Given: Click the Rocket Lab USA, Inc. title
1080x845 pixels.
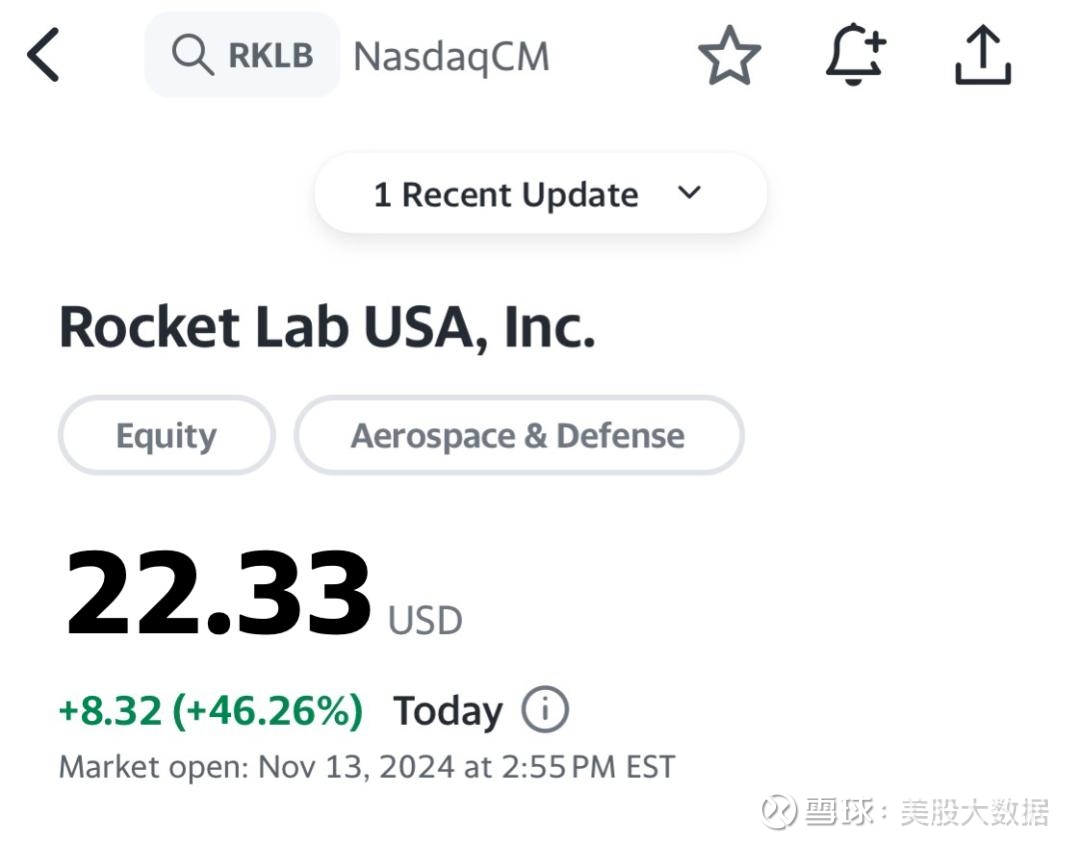Looking at the screenshot, I should pos(328,326).
